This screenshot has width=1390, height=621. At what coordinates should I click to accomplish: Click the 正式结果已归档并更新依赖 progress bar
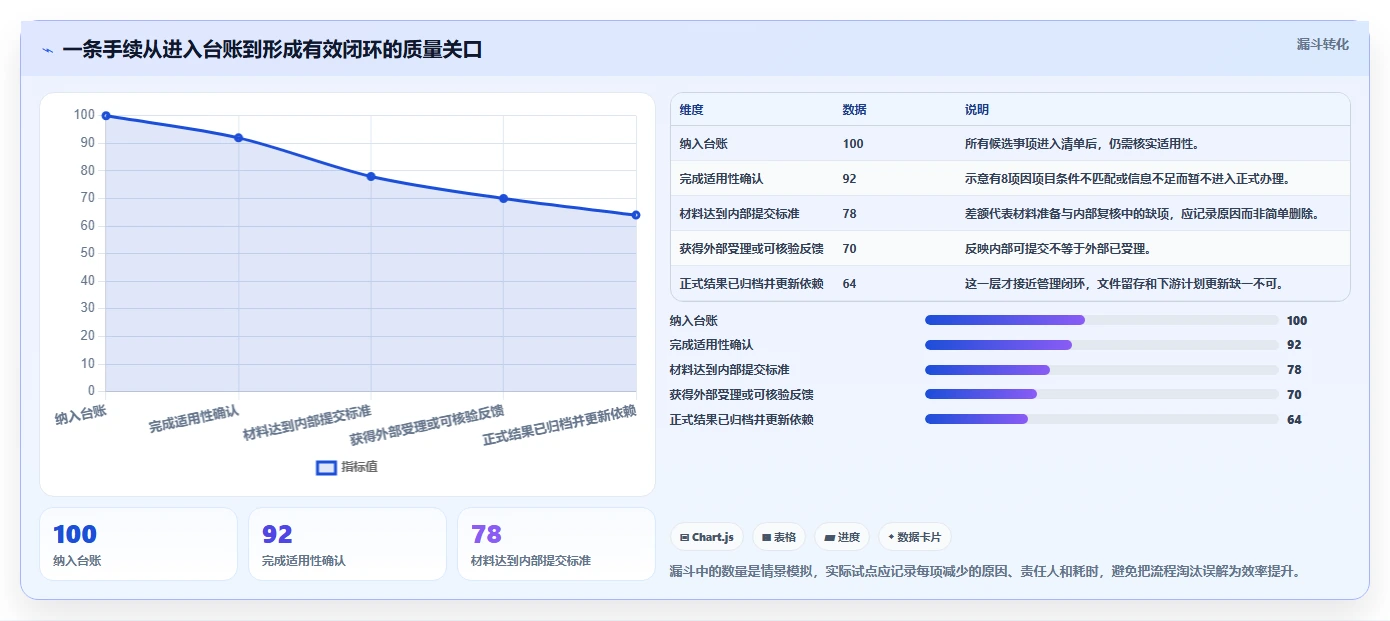(x=1101, y=419)
